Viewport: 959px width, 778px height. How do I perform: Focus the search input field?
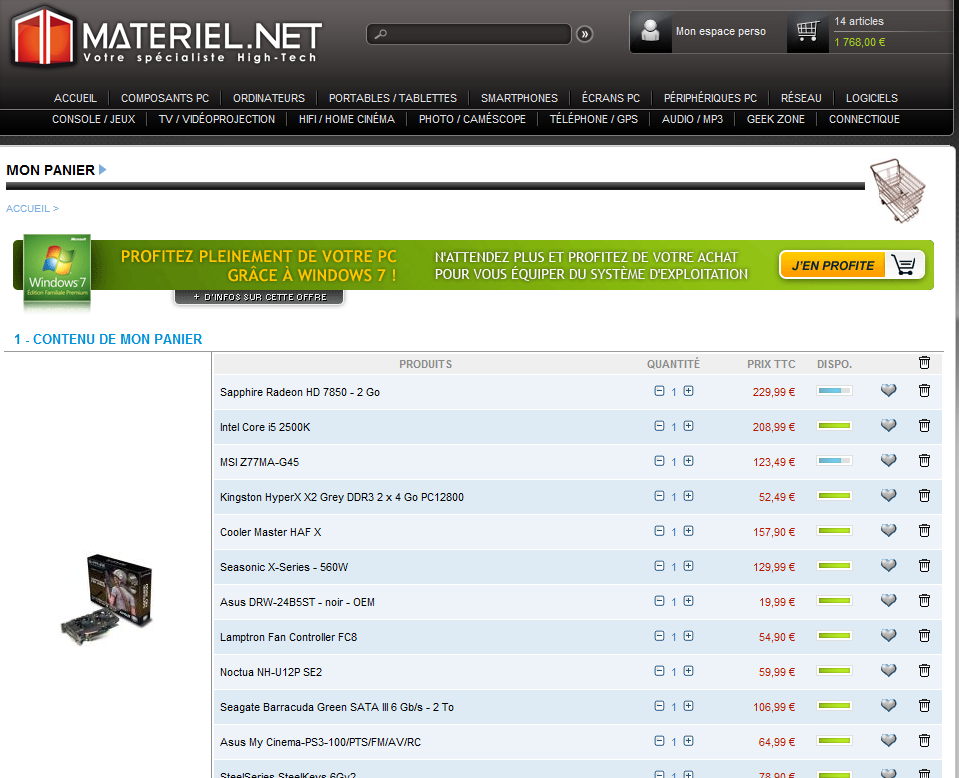pos(470,34)
